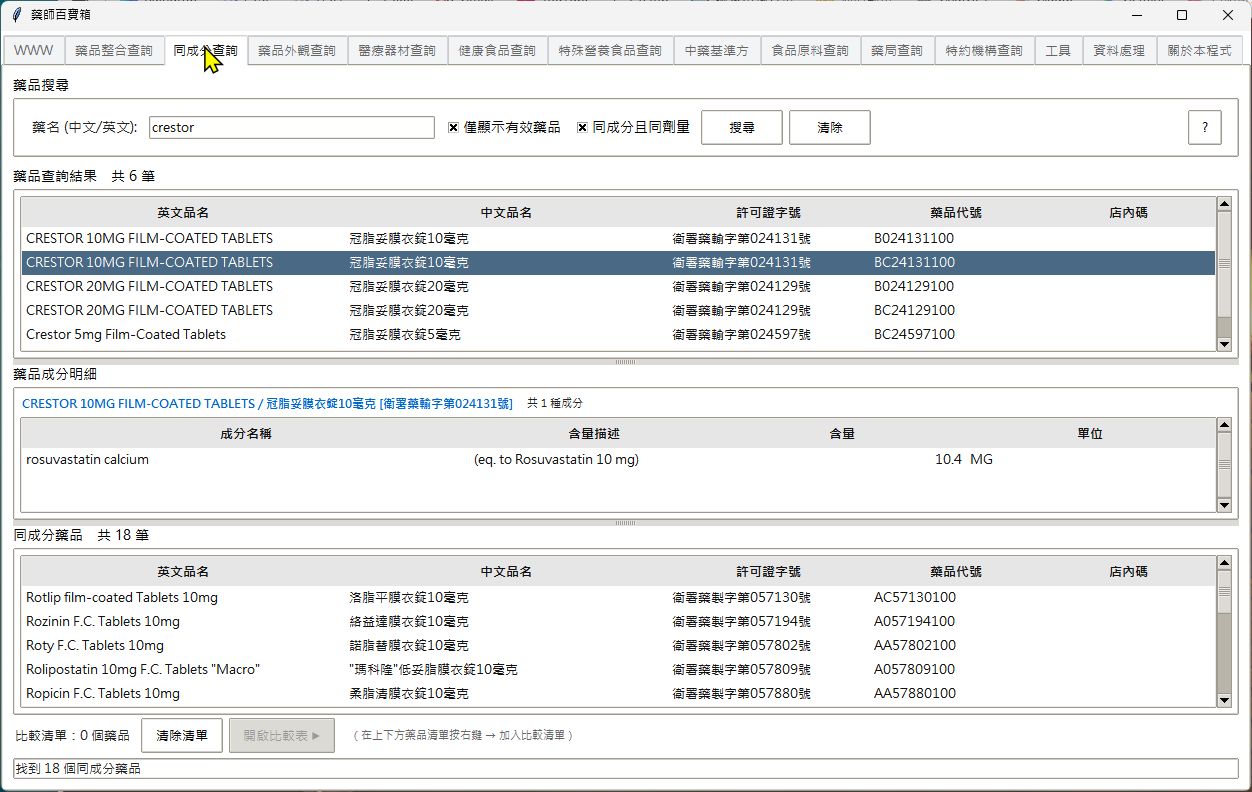Image resolution: width=1252 pixels, height=792 pixels.
Task: Click the same-ingredient list scrollbar thumb
Action: [x=1224, y=592]
